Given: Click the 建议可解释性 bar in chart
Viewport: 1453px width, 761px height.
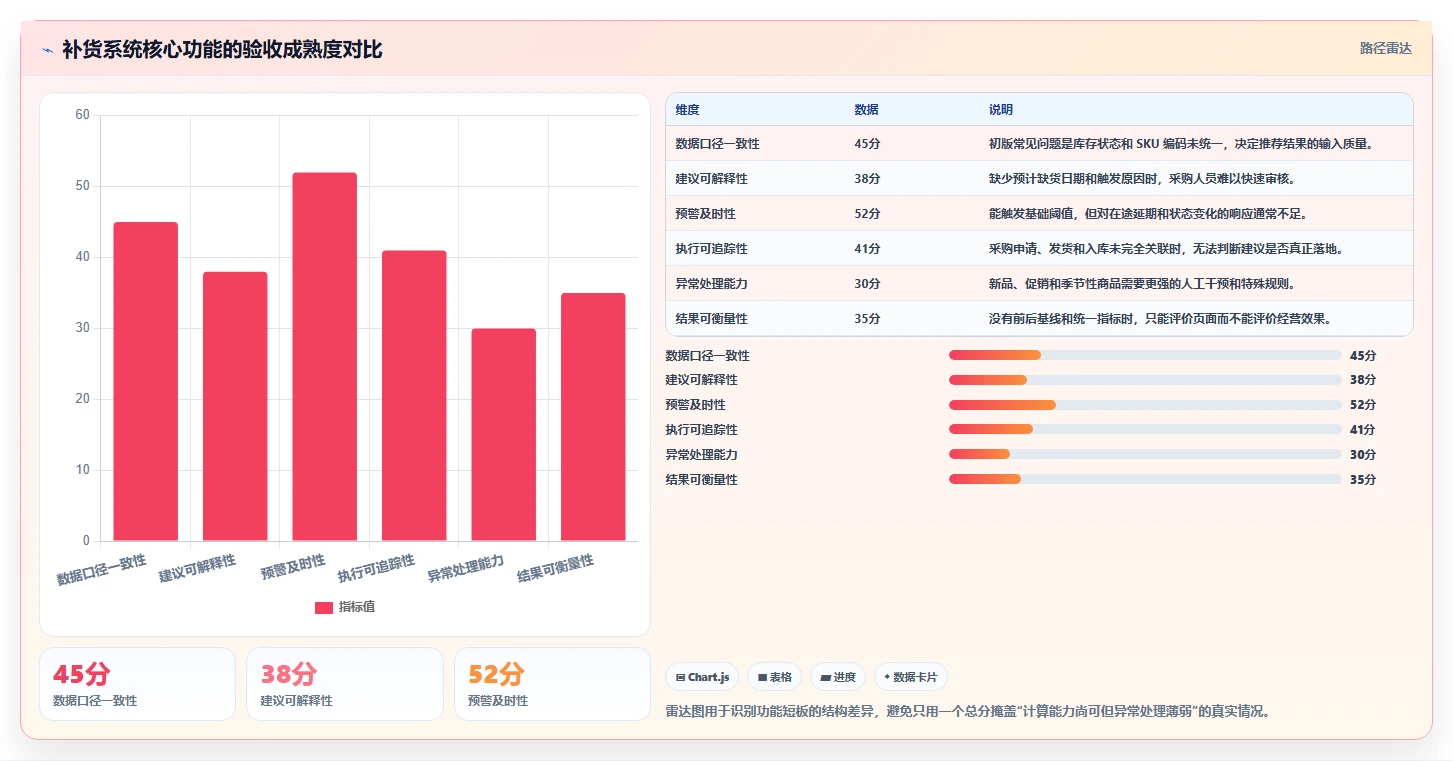Looking at the screenshot, I should coord(235,406).
